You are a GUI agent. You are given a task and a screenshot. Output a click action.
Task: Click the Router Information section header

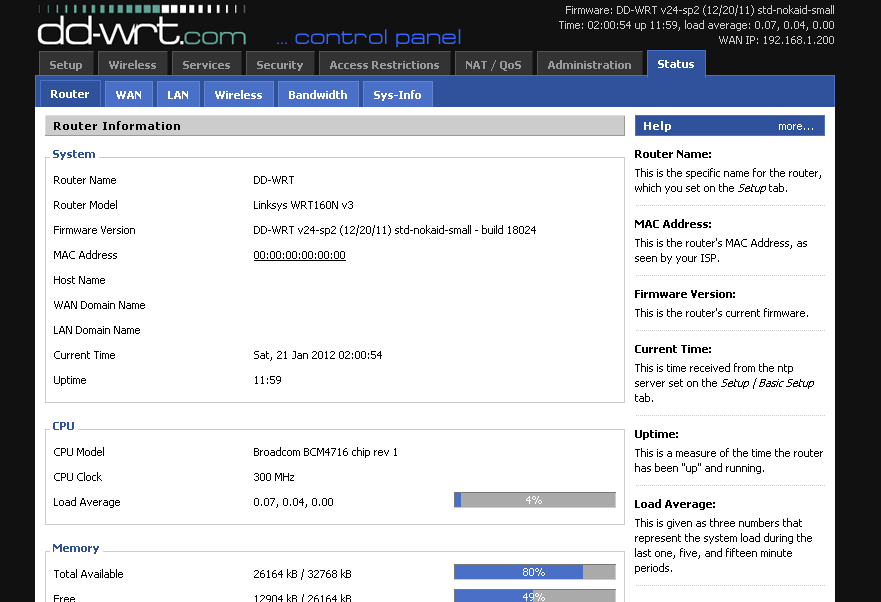335,126
